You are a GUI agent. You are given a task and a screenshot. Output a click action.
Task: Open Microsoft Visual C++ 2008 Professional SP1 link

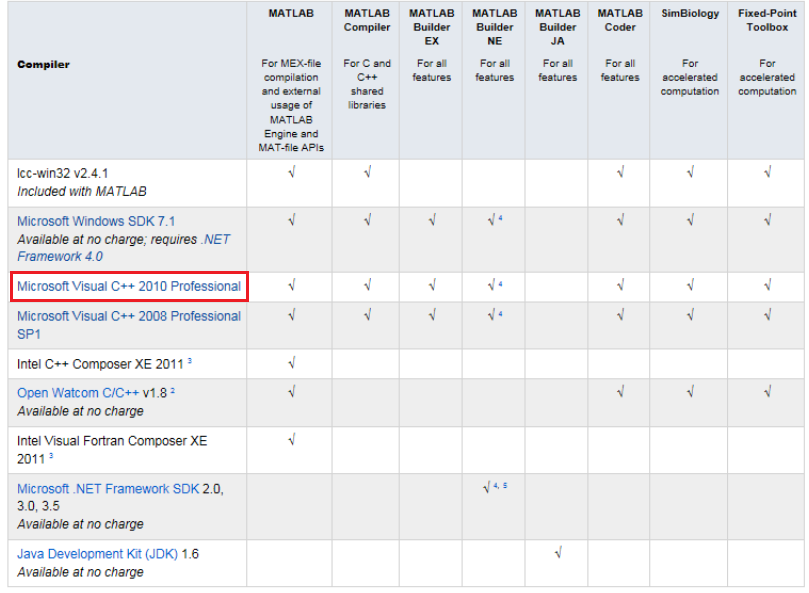point(128,316)
